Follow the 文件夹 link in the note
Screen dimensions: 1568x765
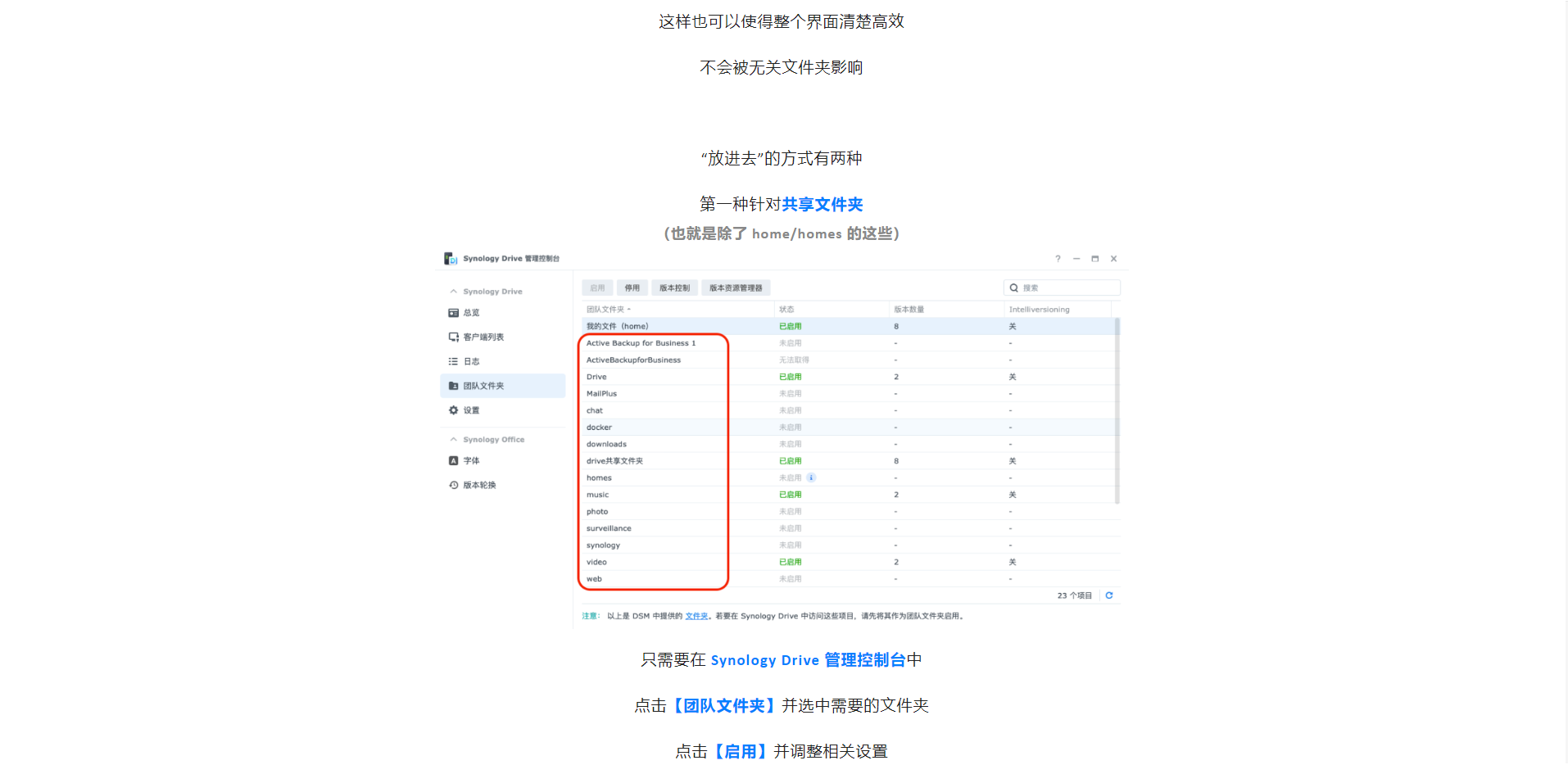(696, 617)
